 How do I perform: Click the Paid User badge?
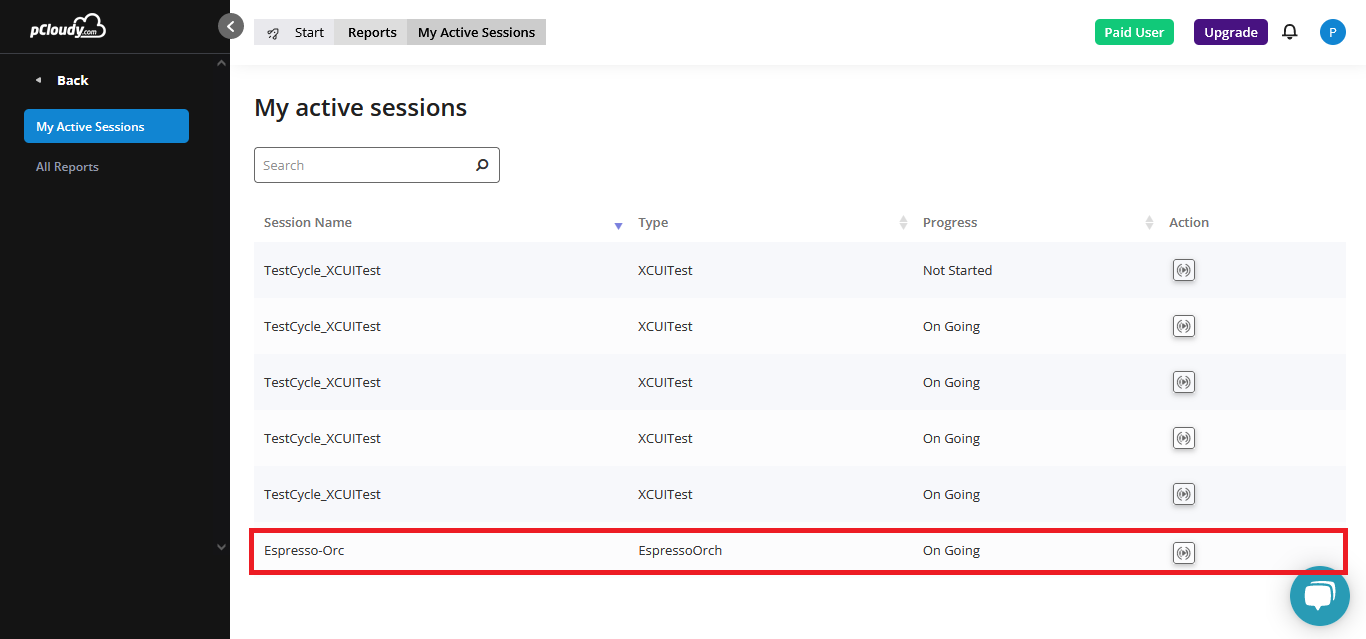tap(1134, 32)
